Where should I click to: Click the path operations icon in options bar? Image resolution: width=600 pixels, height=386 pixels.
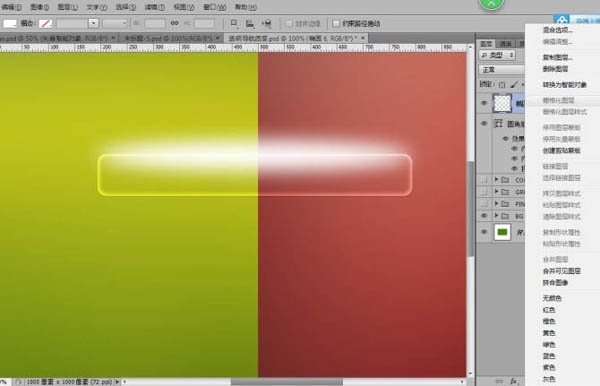point(234,24)
